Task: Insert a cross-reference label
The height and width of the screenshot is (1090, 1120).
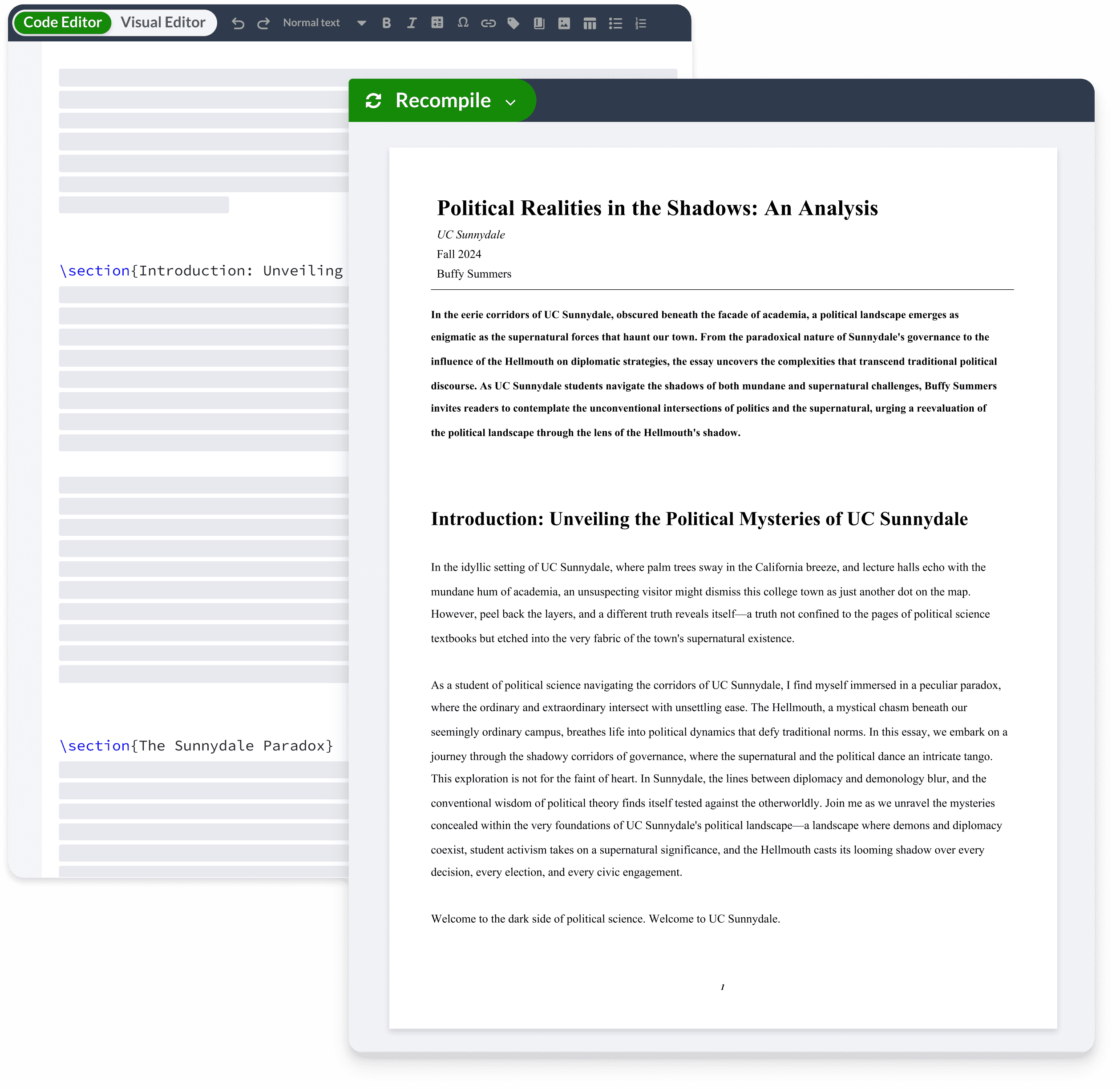Action: coord(513,23)
